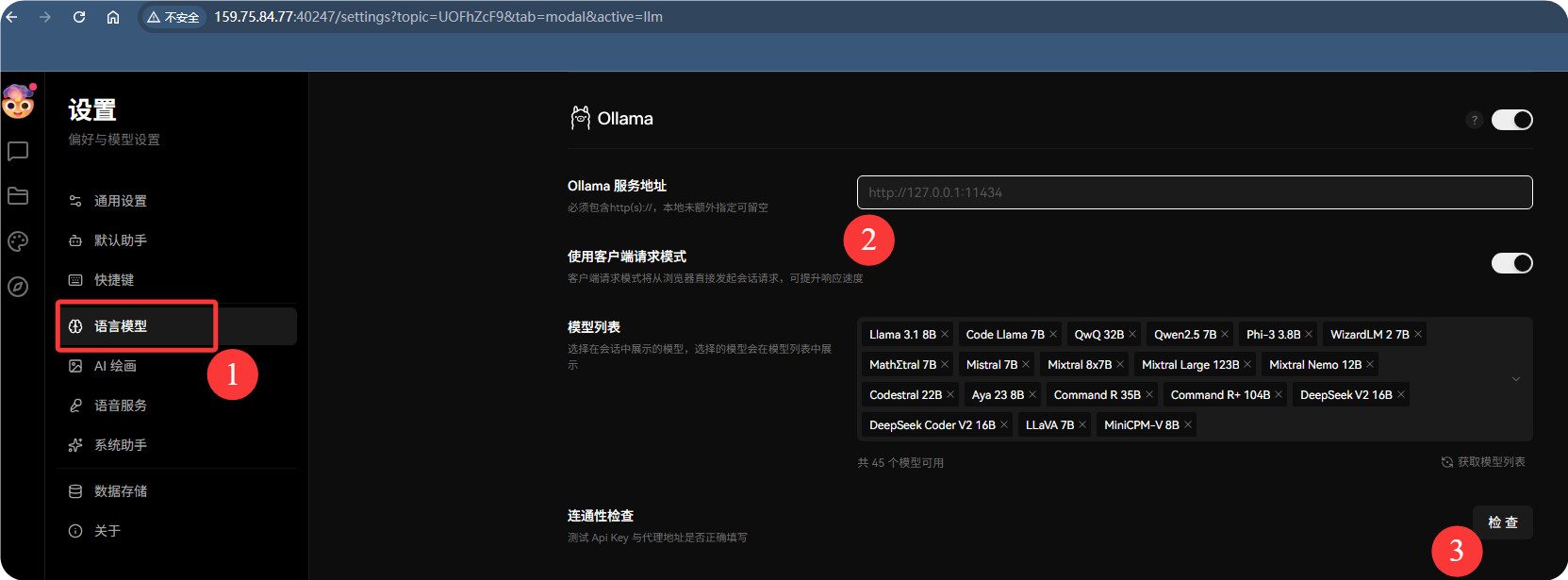The image size is (1568, 580).
Task: Remove QwQ 32B tag
Action: [x=1132, y=335]
